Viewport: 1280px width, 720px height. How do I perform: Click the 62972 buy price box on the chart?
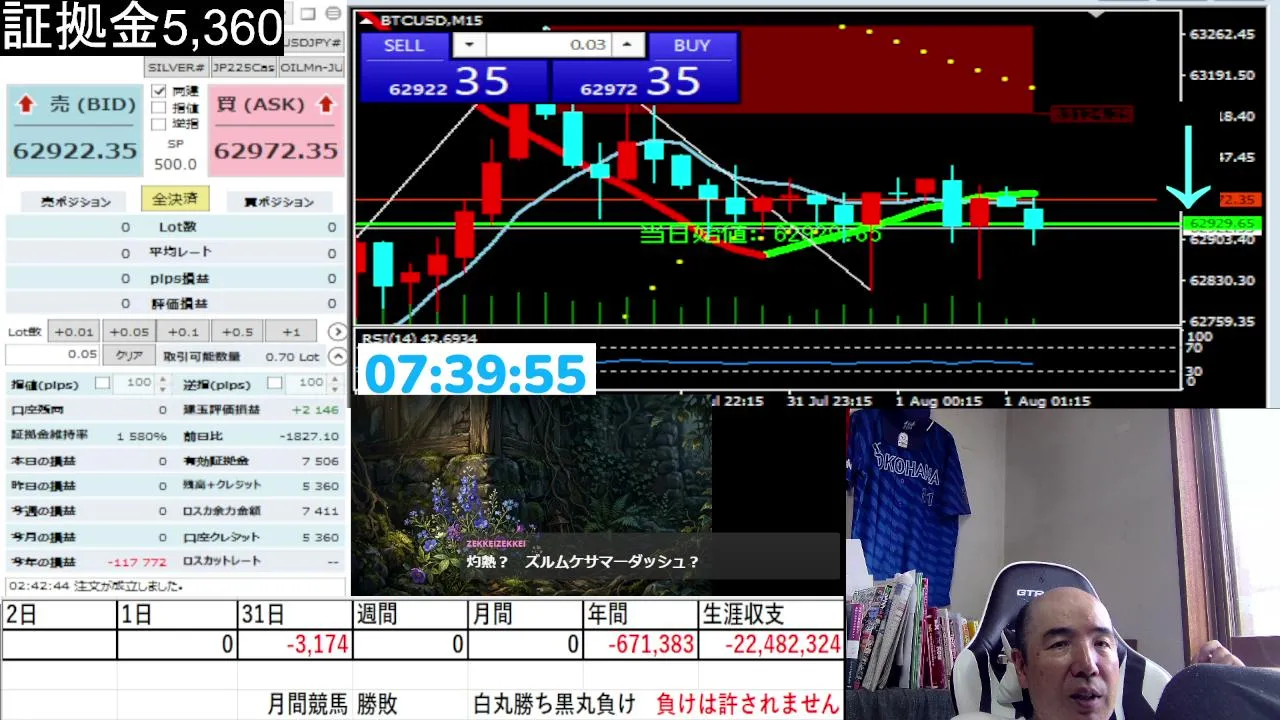click(x=645, y=81)
